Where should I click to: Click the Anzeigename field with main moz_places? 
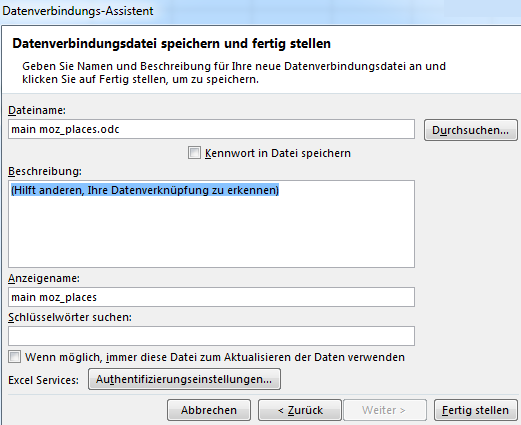point(211,297)
